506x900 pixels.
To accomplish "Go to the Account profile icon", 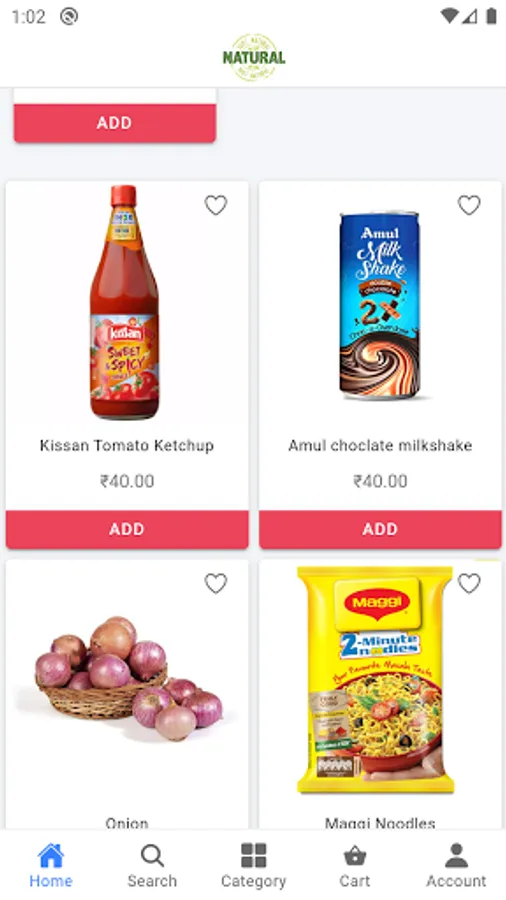I will (x=456, y=855).
